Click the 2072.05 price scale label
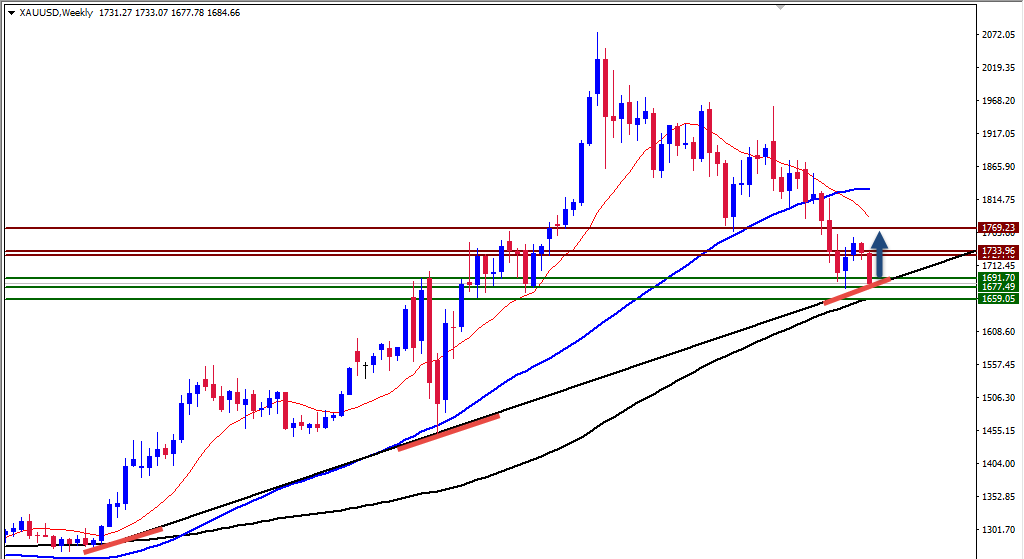1024x559 pixels. tap(999, 35)
